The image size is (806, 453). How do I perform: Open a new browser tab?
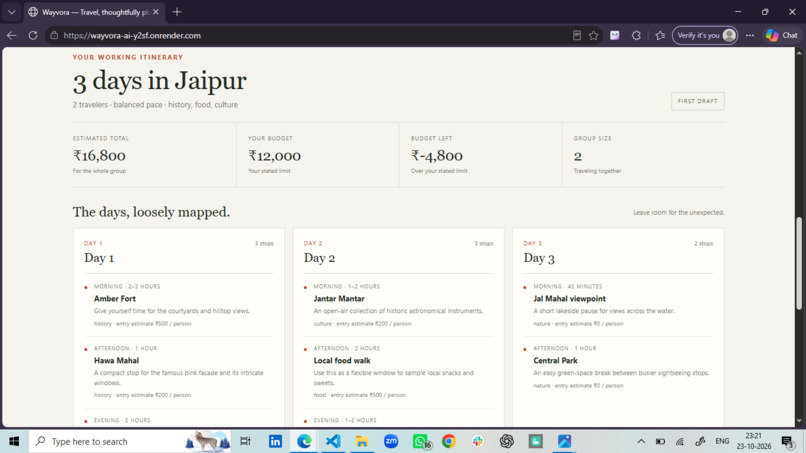tap(177, 12)
